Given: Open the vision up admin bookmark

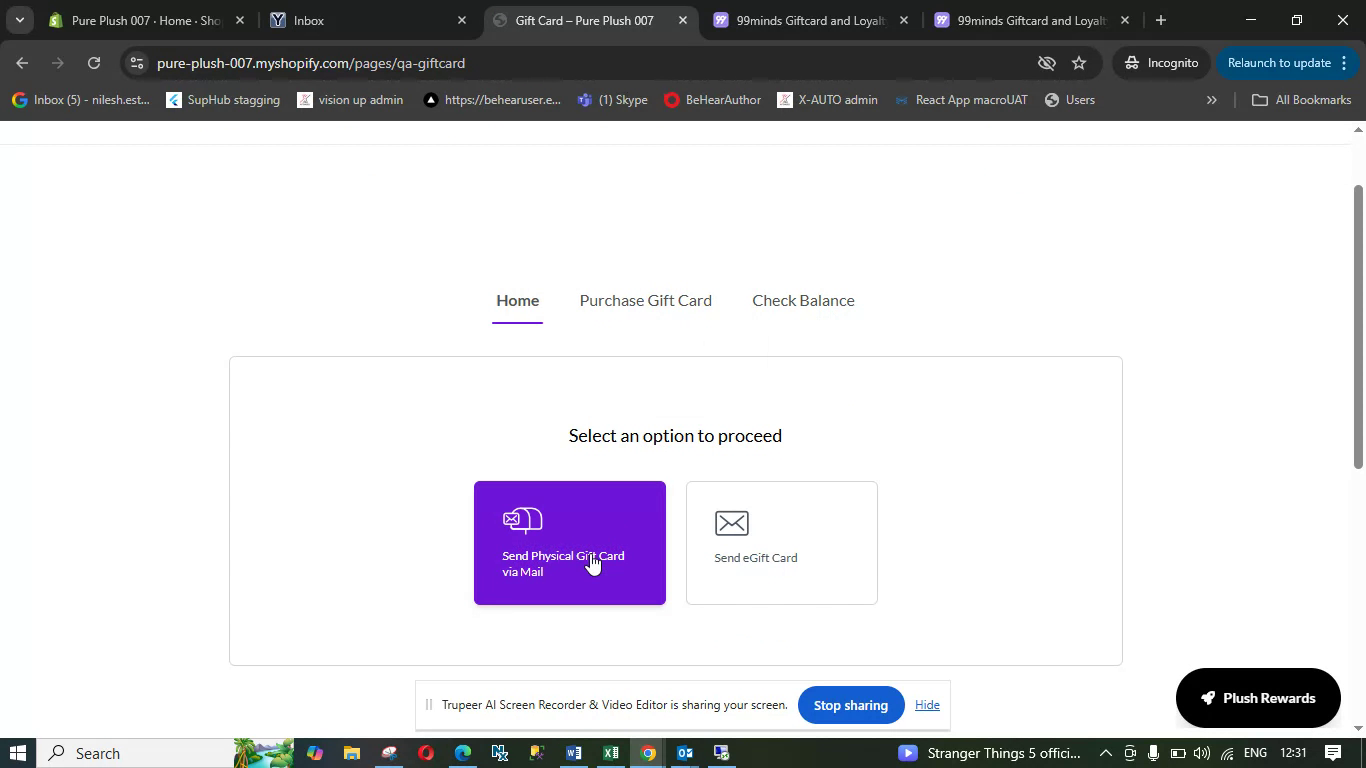Looking at the screenshot, I should [x=350, y=100].
